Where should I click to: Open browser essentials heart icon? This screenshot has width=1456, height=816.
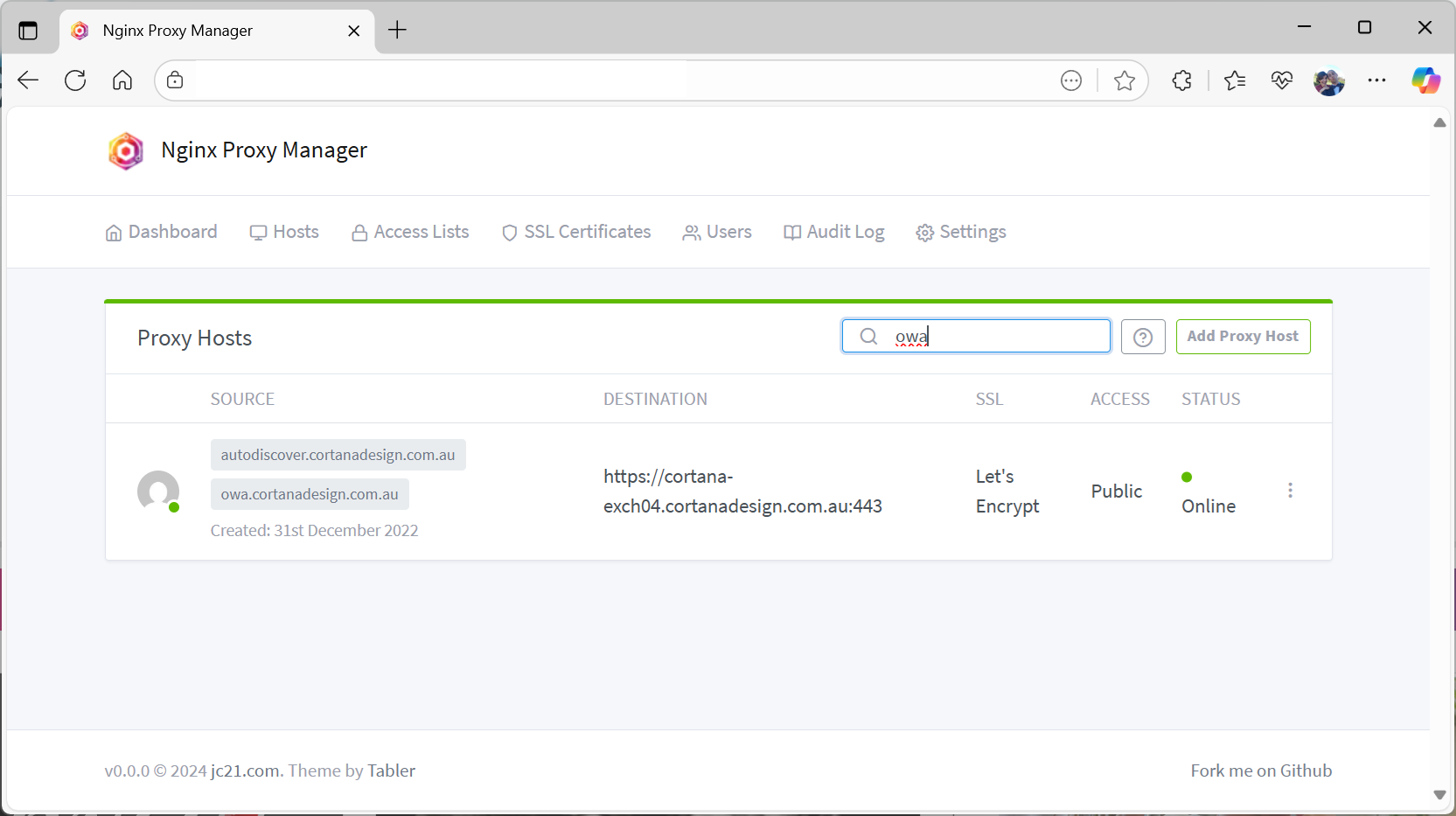(1282, 80)
